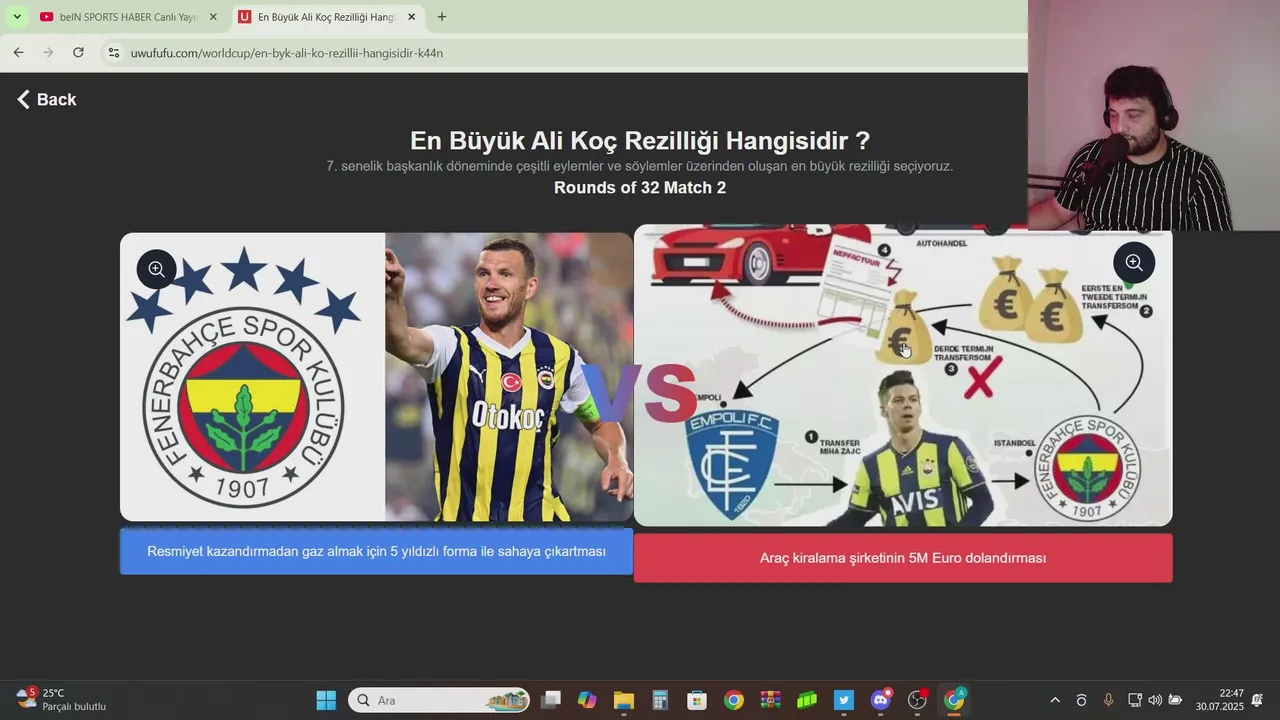Vote for the 5 yıldızlı forma option
The width and height of the screenshot is (1280, 720).
pos(376,551)
